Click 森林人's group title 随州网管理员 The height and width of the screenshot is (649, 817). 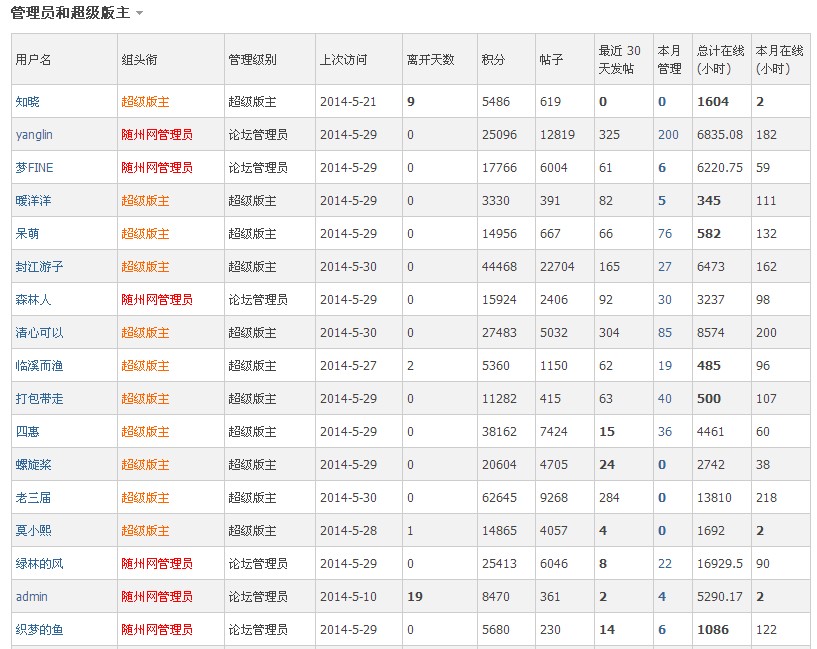(x=157, y=299)
